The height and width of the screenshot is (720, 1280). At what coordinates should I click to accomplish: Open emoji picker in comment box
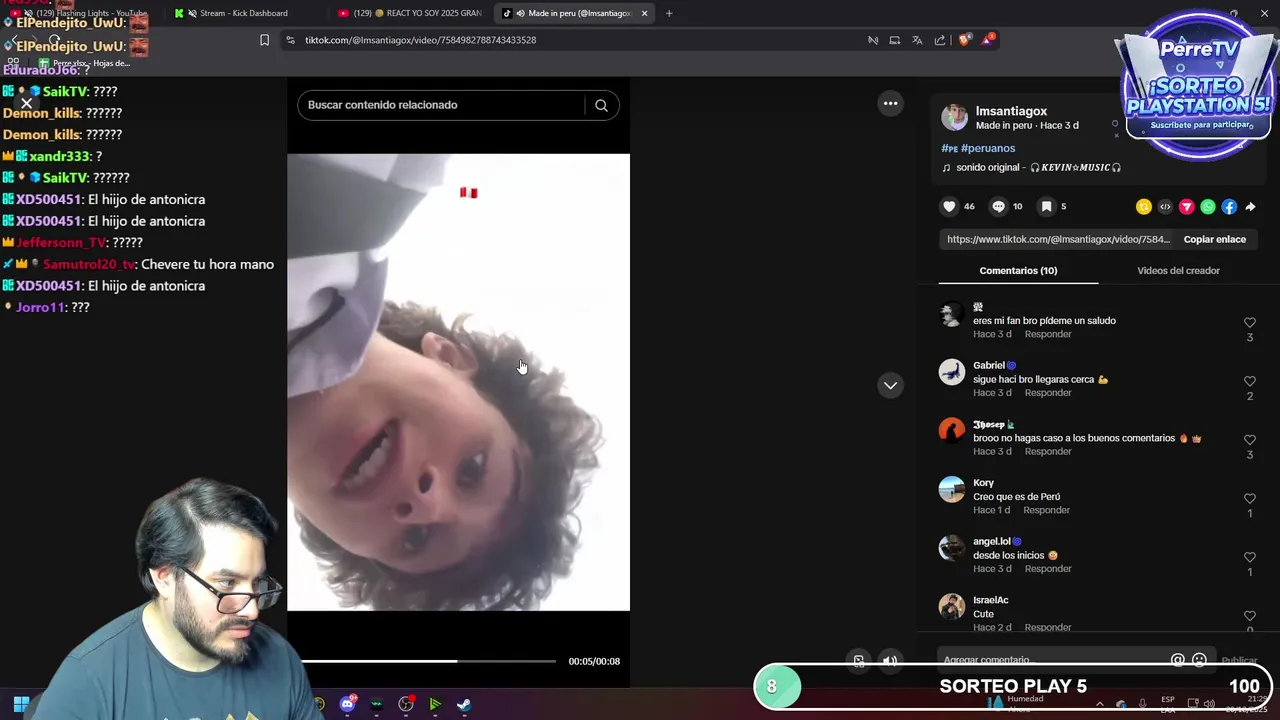tap(1199, 660)
